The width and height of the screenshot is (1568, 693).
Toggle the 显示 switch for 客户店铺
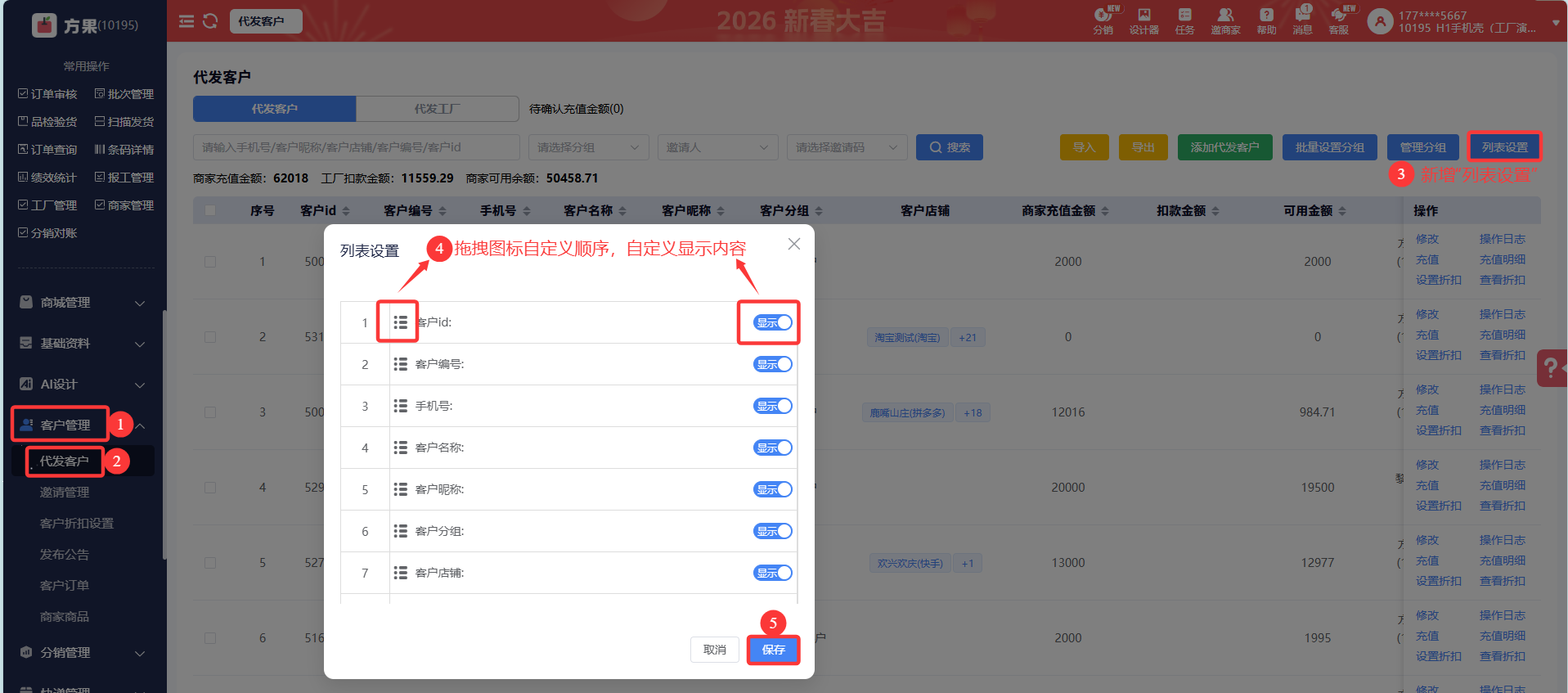point(773,573)
